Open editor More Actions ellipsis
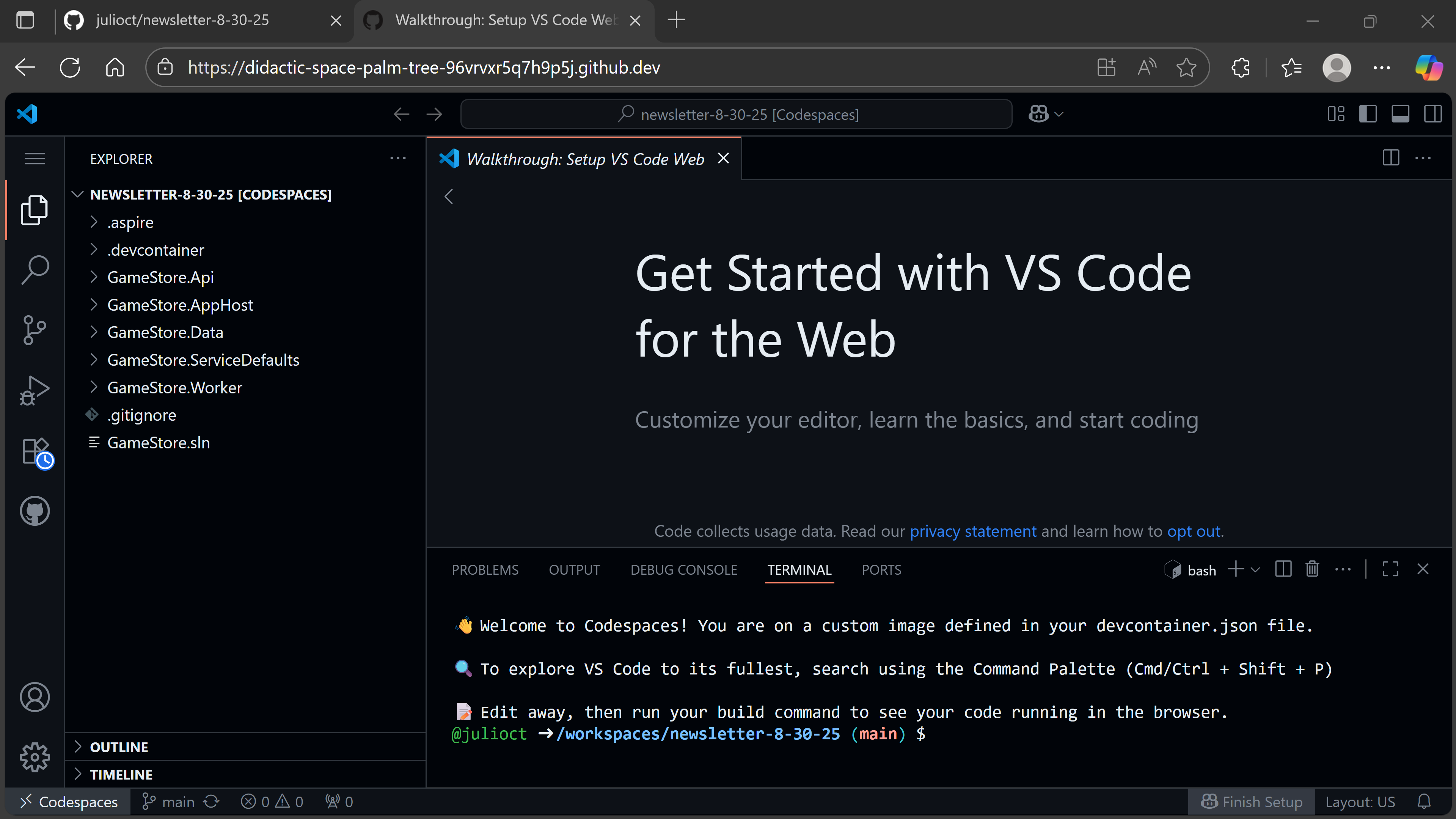The image size is (1456, 819). [1423, 158]
